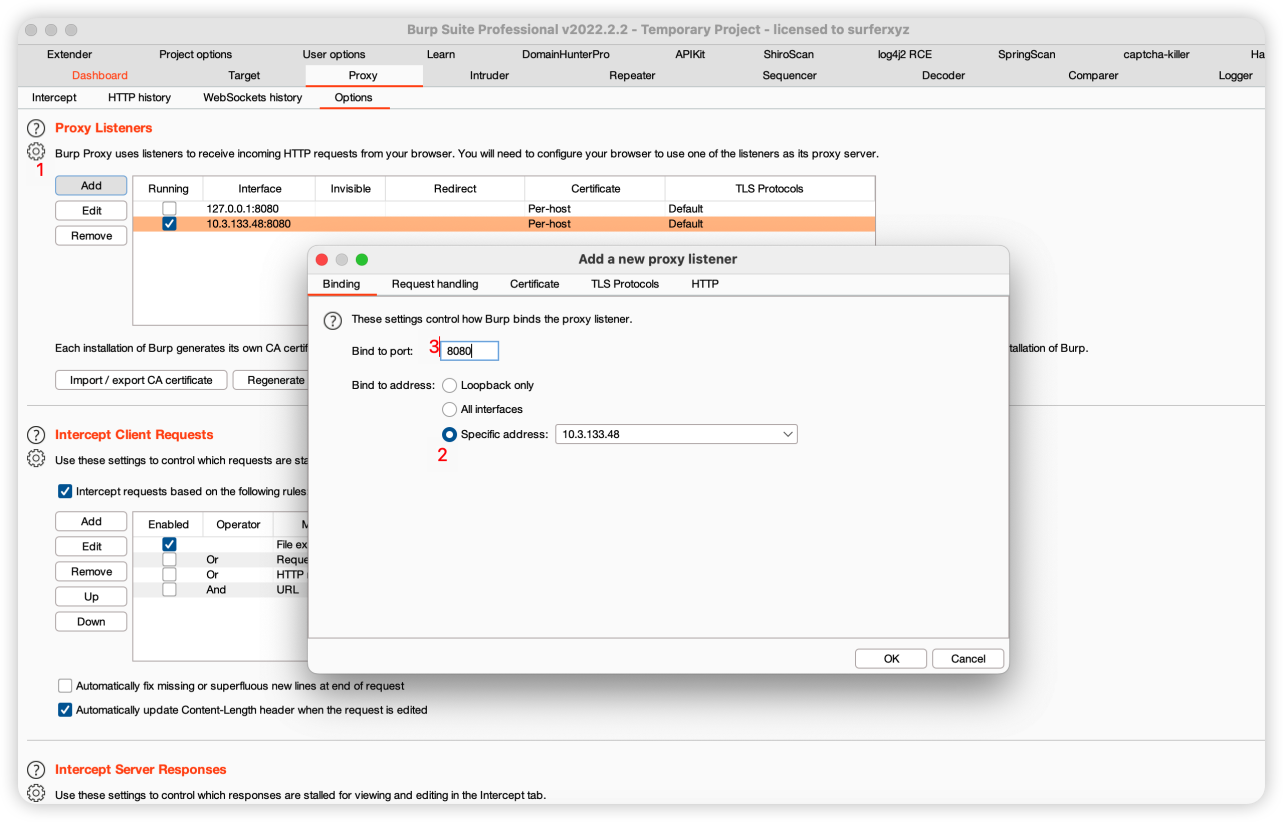Screen dimensions: 1283x822
Task: Open help for Intercept Client Requests
Action: (x=36, y=435)
